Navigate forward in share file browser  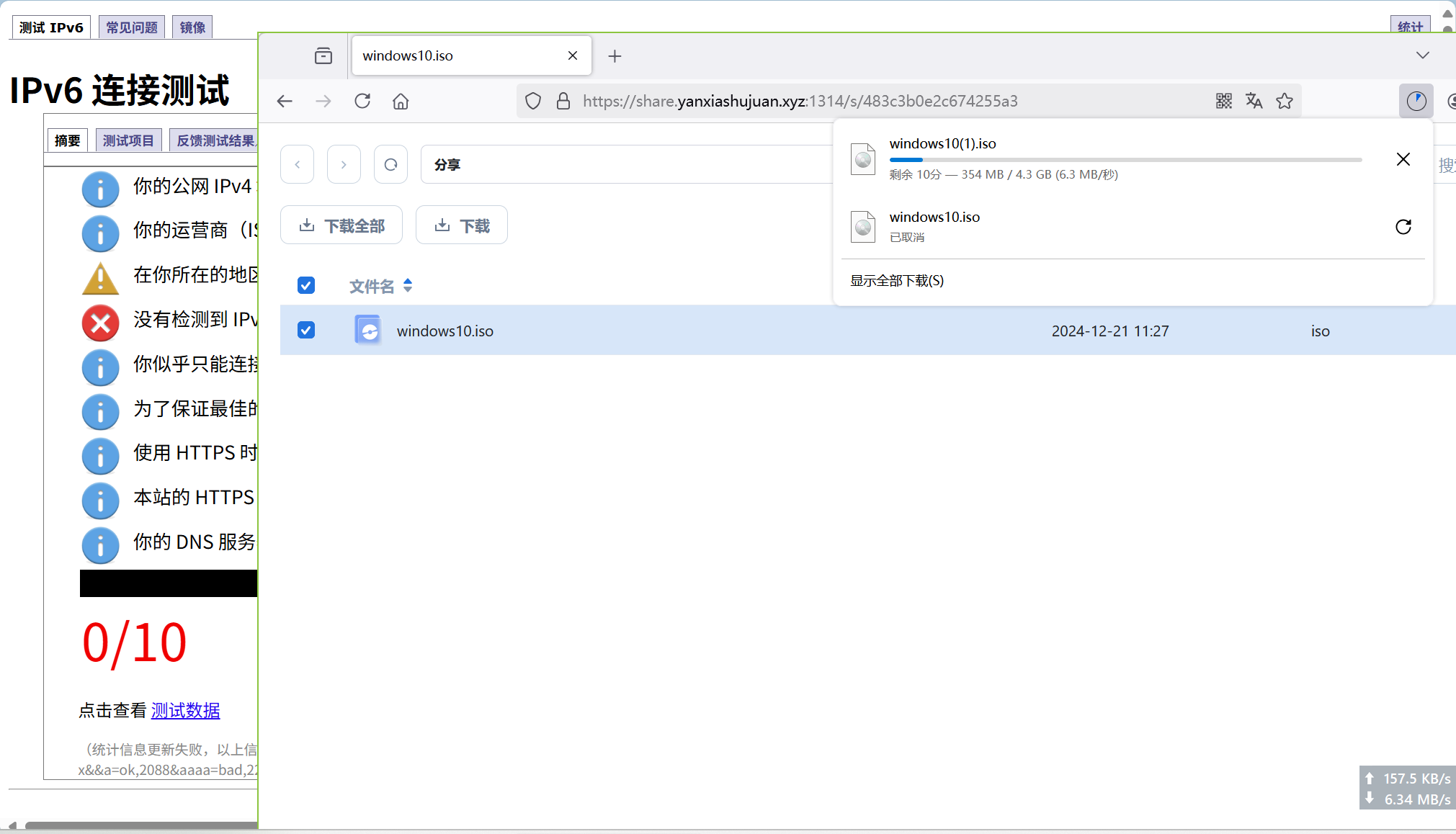coord(344,164)
